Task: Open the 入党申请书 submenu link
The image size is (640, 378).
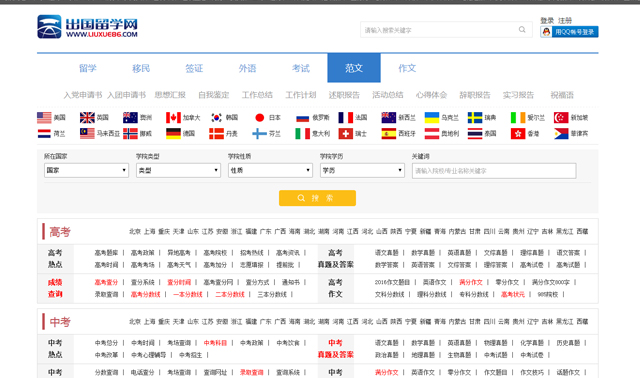Action: (83, 95)
